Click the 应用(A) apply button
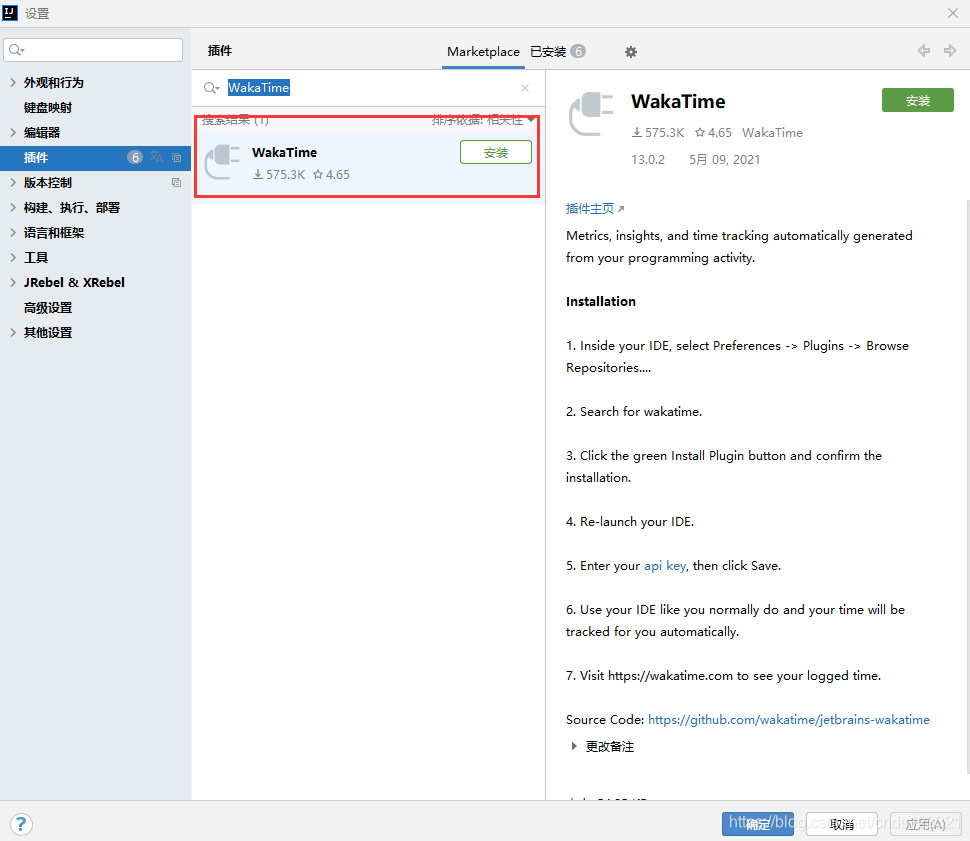Viewport: 970px width, 841px height. pos(925,824)
